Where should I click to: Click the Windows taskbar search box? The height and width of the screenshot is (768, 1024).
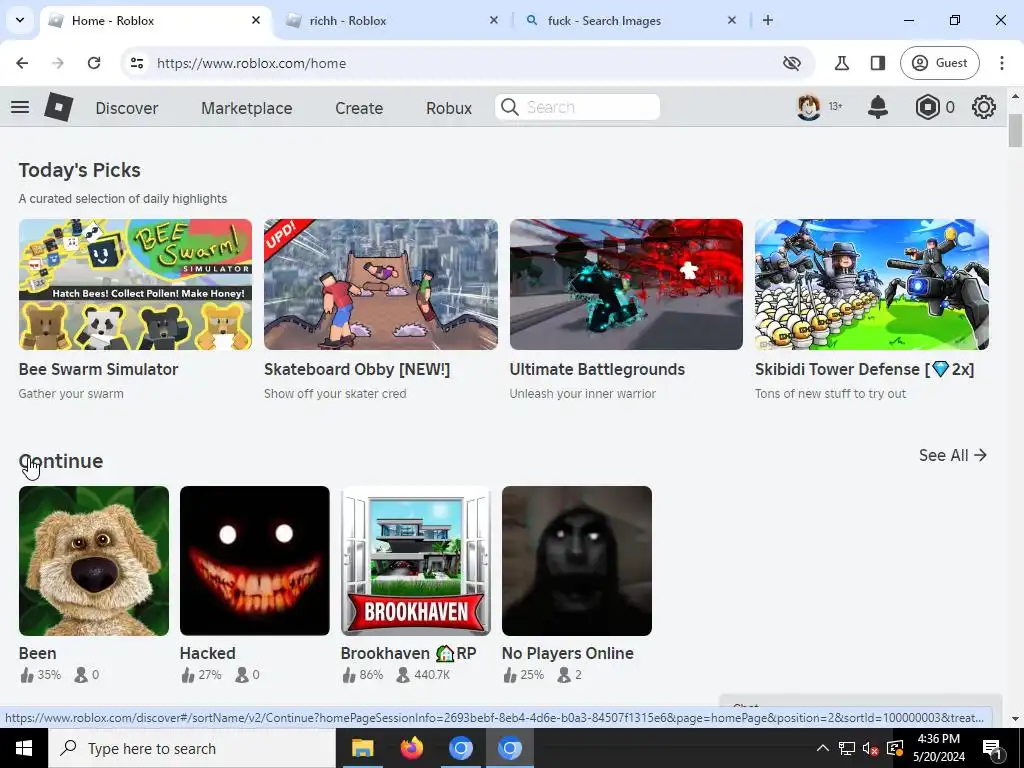[192, 748]
